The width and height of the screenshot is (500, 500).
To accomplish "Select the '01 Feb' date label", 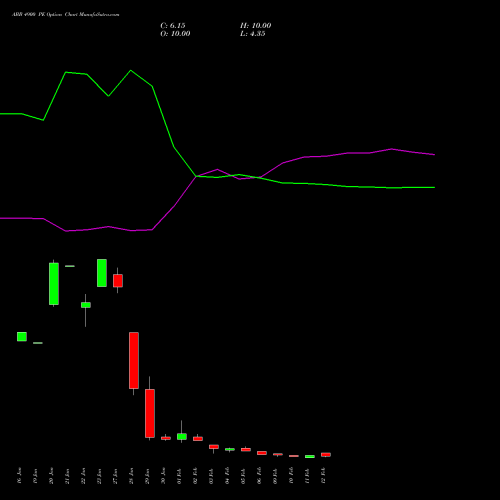I will [x=179, y=476].
